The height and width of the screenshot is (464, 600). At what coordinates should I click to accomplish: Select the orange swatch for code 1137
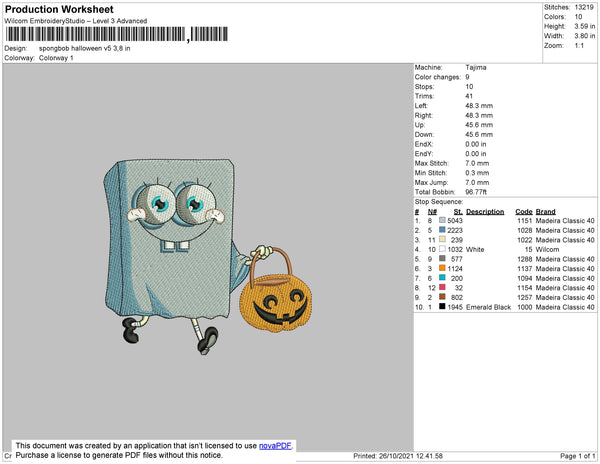pos(442,268)
